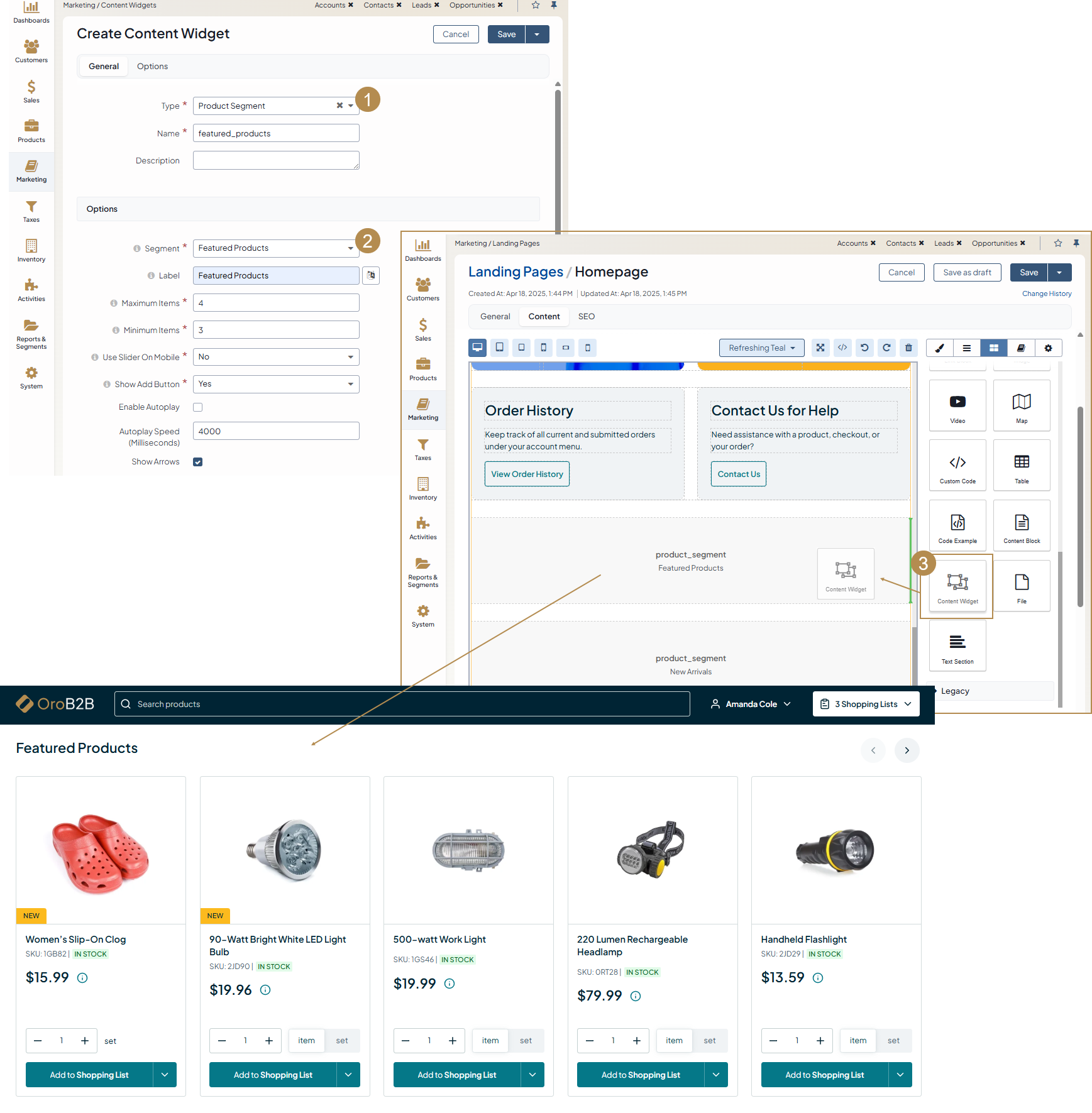Toggle fullscreen mode in Landing Pages editor
This screenshot has width=1092, height=1113.
point(820,348)
